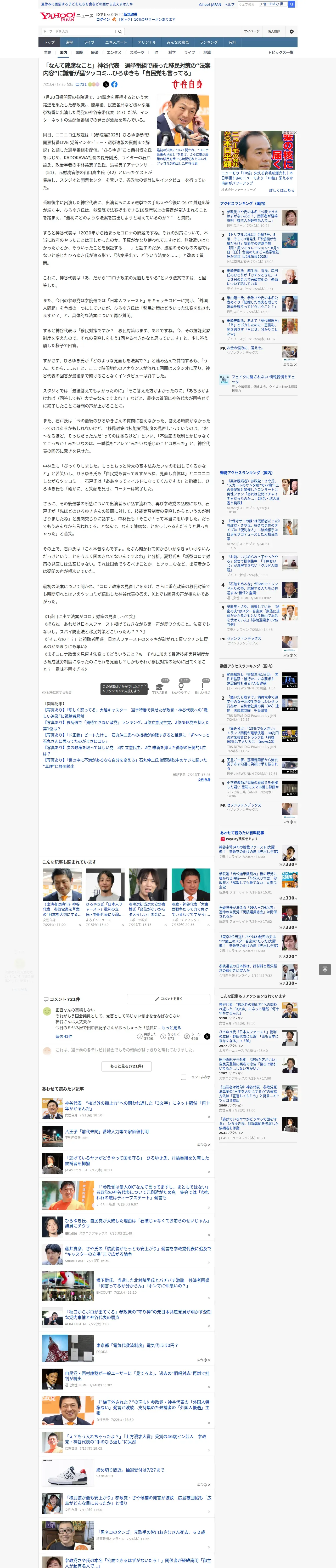The image size is (336, 1568).
Task: Open the マイページ link
Action: [x=252, y=32]
